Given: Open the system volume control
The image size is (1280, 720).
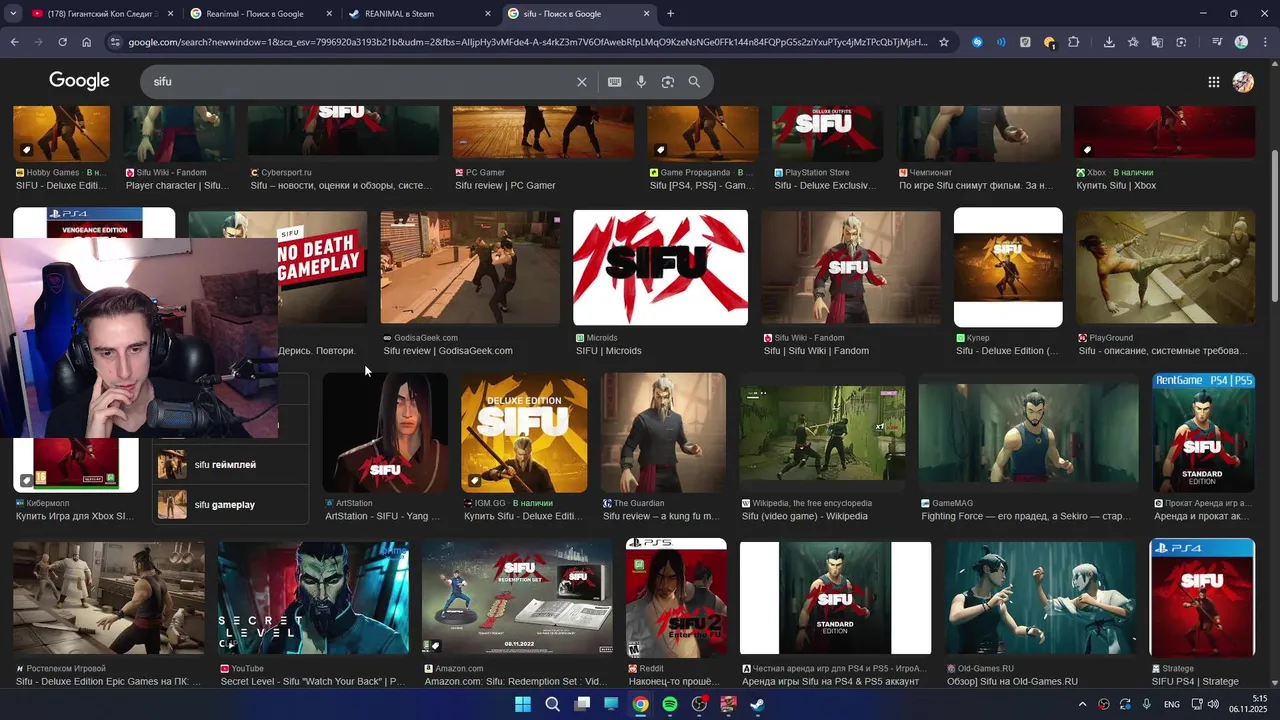Looking at the screenshot, I should tap(1214, 704).
